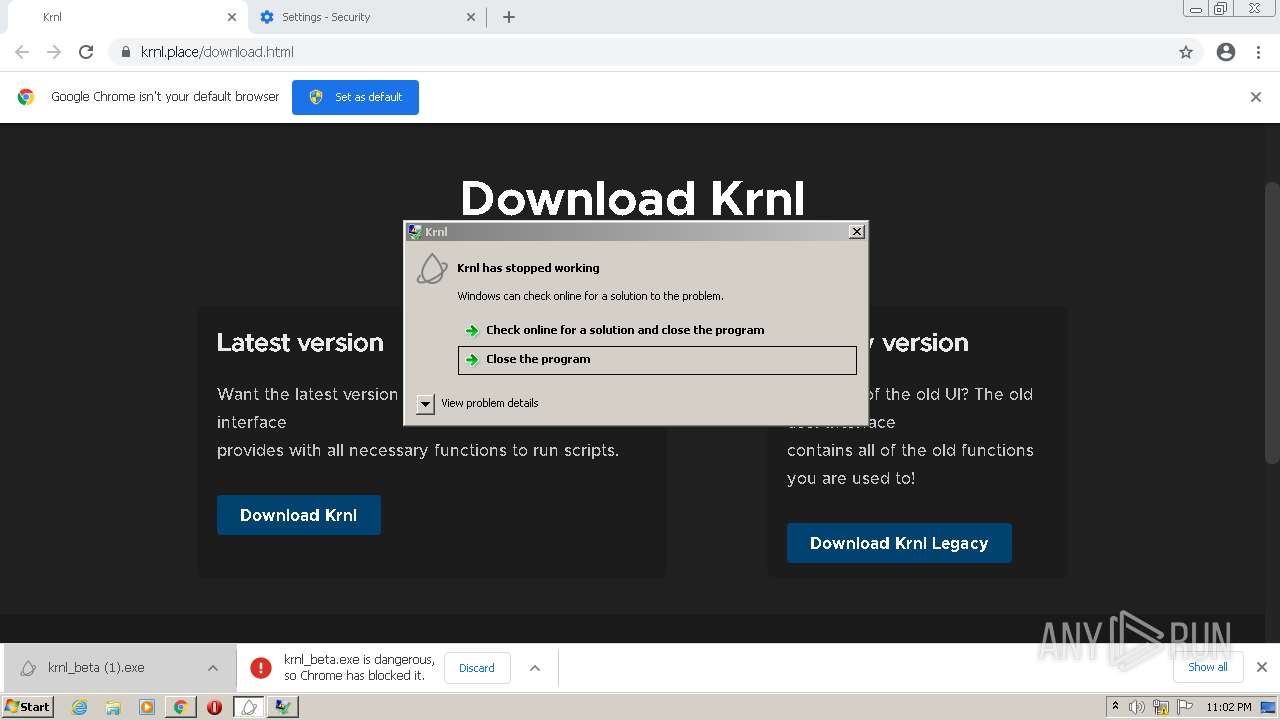This screenshot has width=1280, height=720.
Task: Reload the krnl.place page
Action: coord(86,52)
